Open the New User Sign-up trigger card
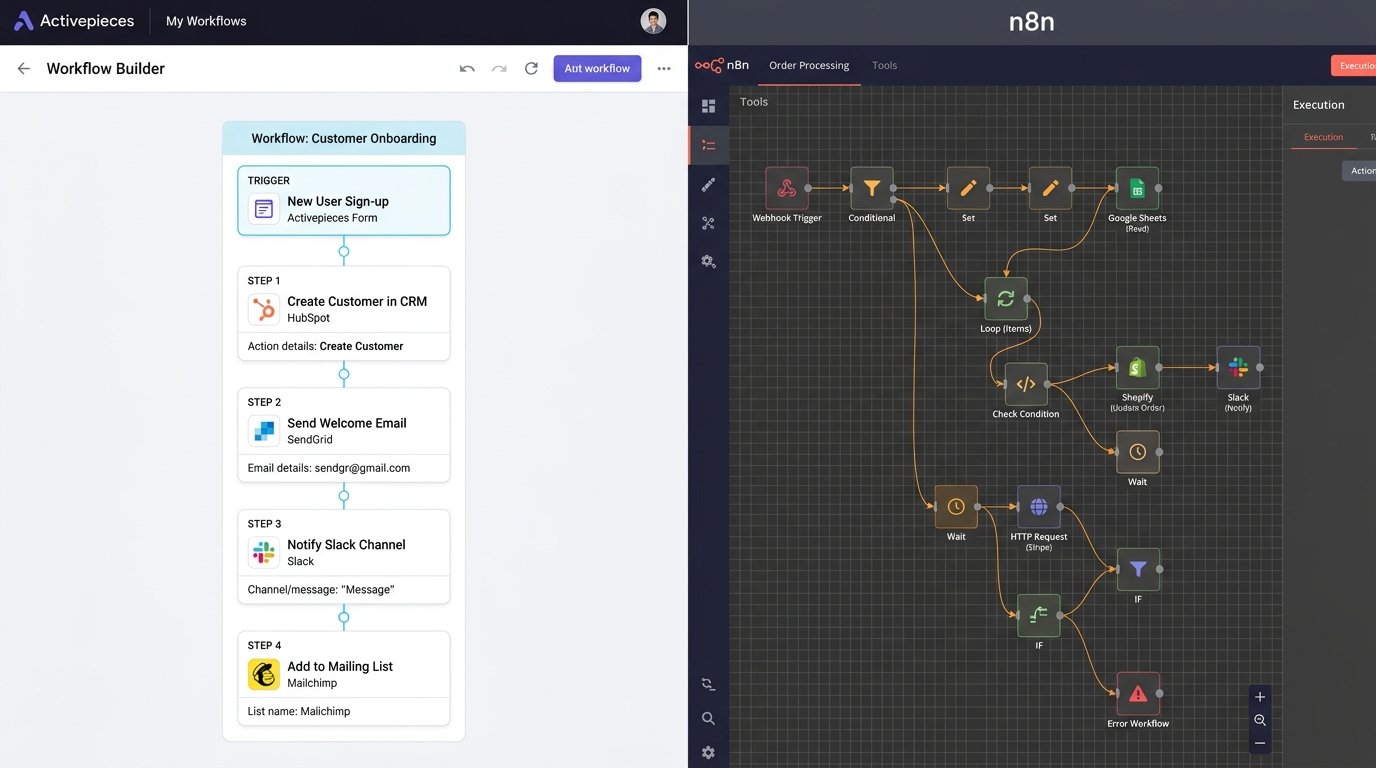Image resolution: width=1376 pixels, height=768 pixels. [344, 200]
